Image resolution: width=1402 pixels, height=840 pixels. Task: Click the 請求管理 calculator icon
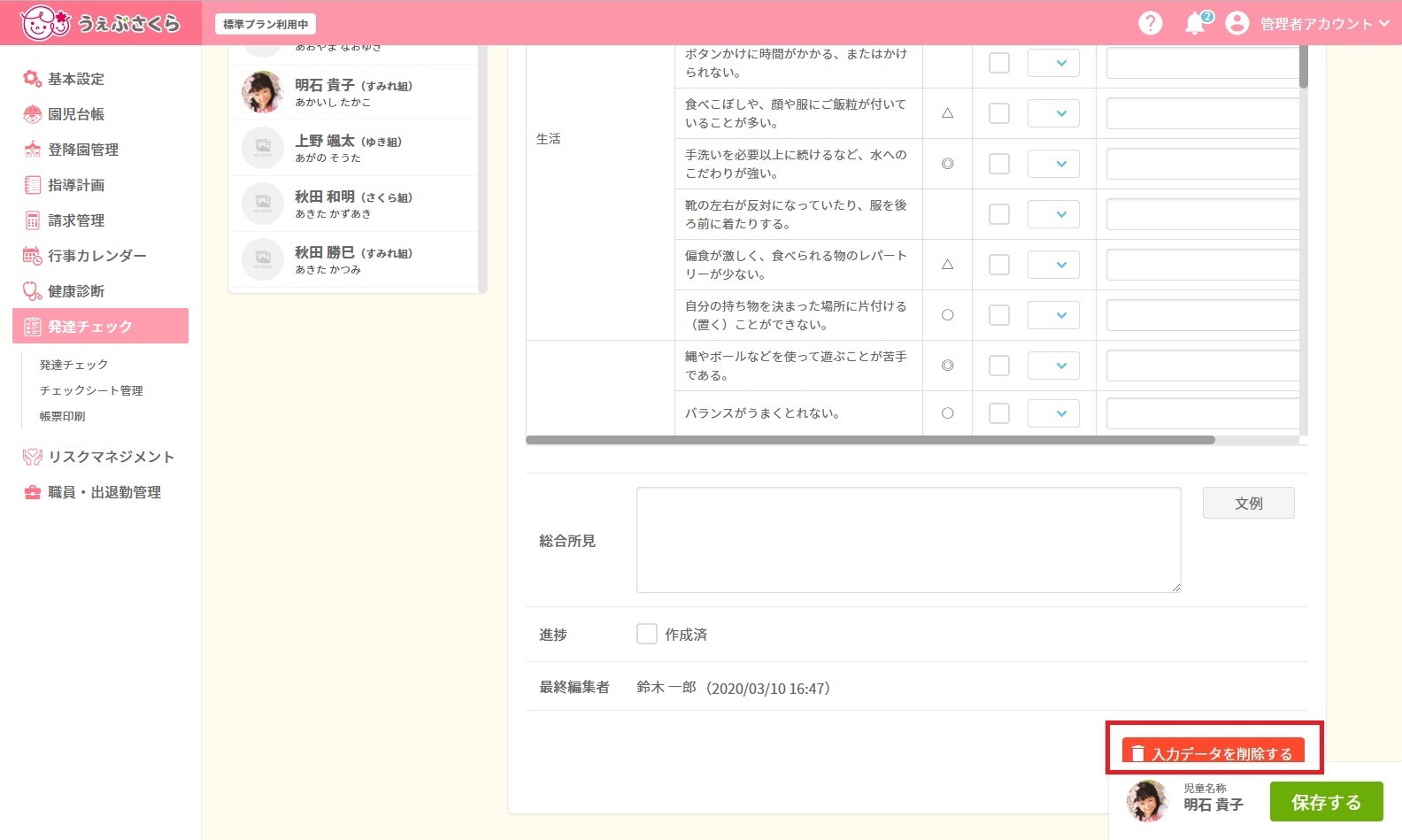tap(33, 220)
